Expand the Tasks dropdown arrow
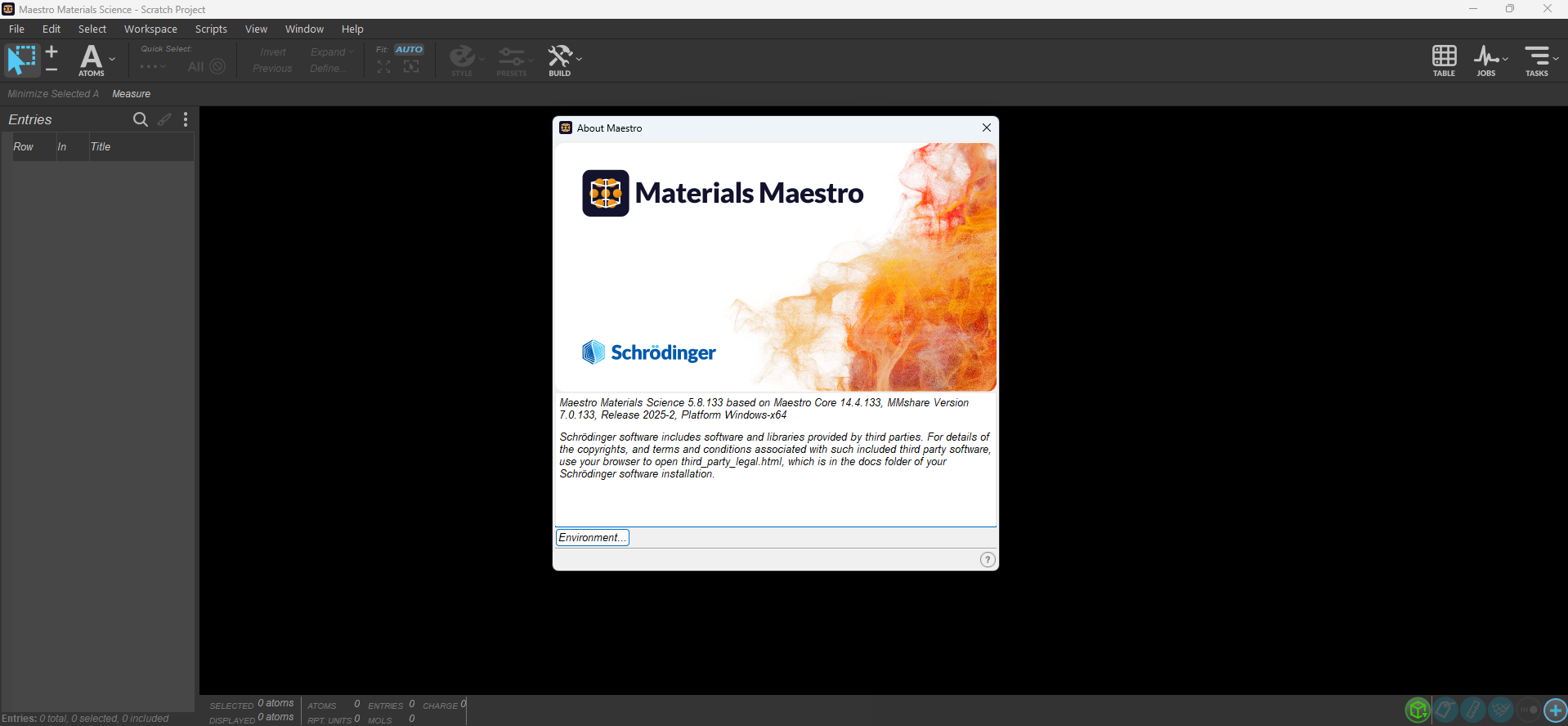This screenshot has height=726, width=1568. point(1556,59)
